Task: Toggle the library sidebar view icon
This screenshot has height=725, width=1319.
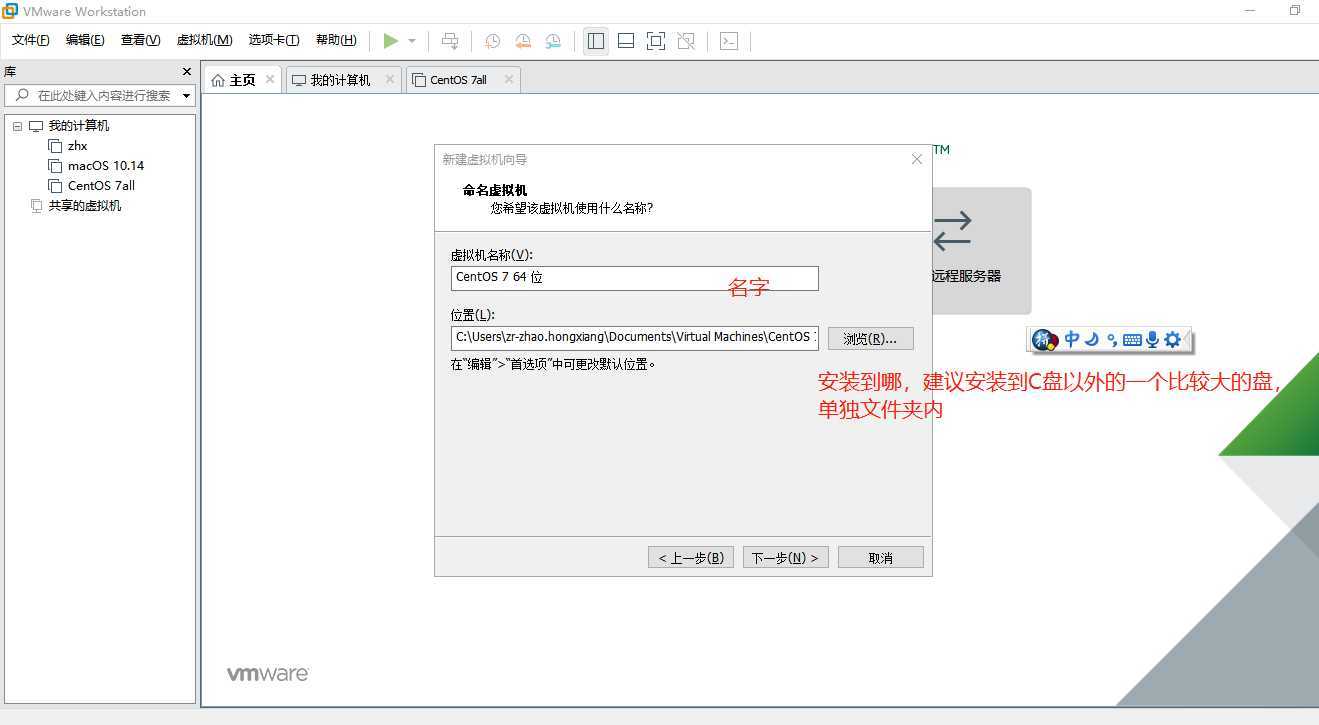Action: pos(596,41)
